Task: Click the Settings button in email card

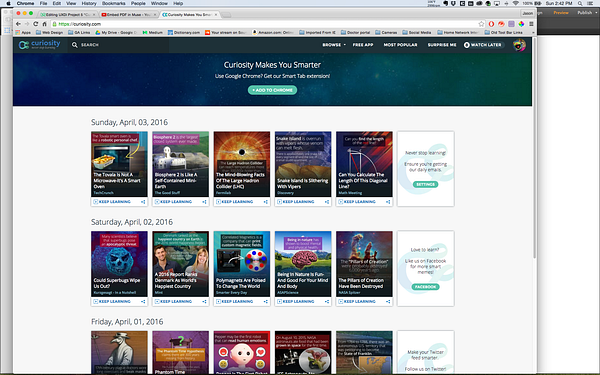Action: click(426, 184)
